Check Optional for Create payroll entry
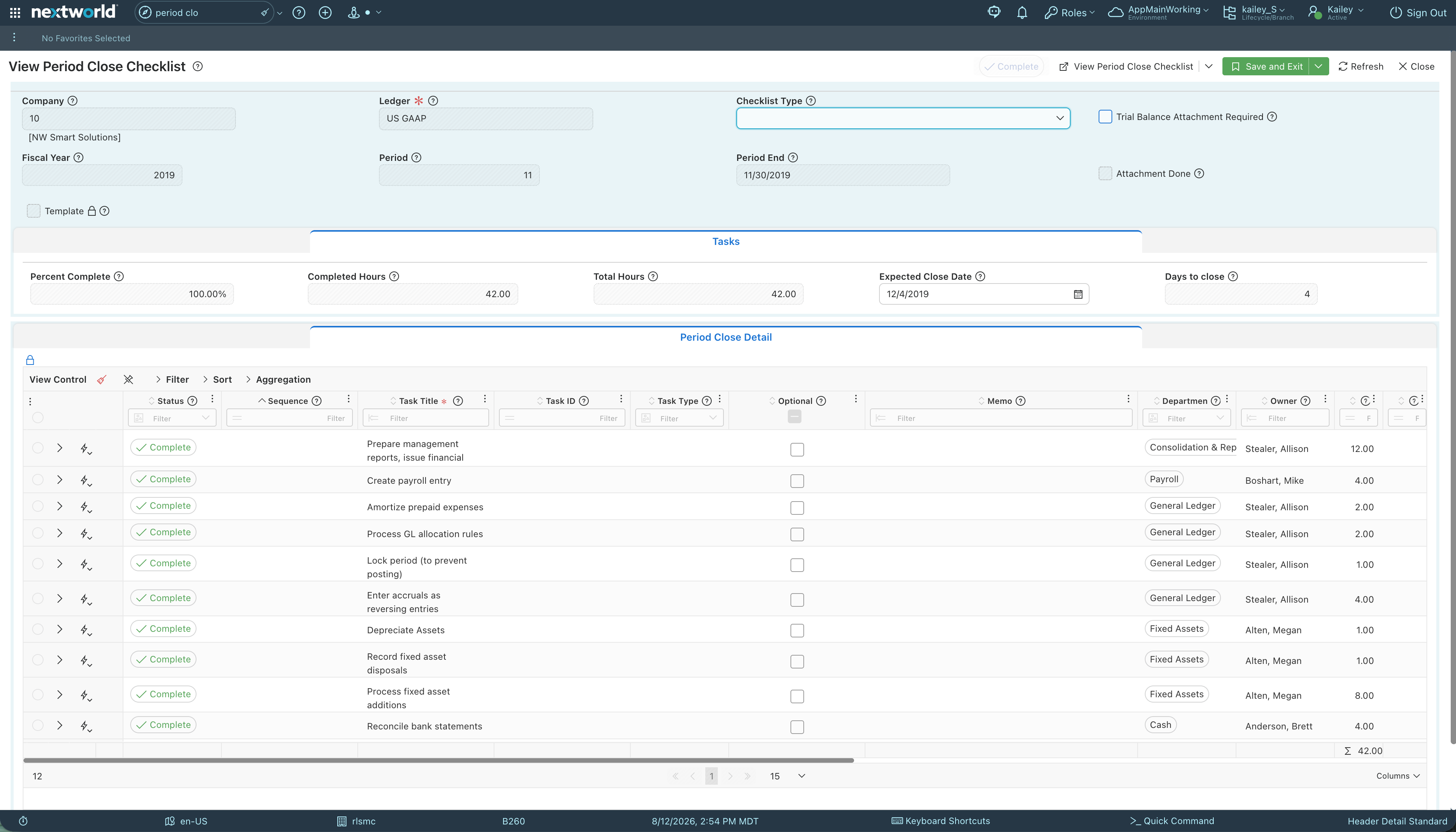This screenshot has height=832, width=1456. (797, 481)
